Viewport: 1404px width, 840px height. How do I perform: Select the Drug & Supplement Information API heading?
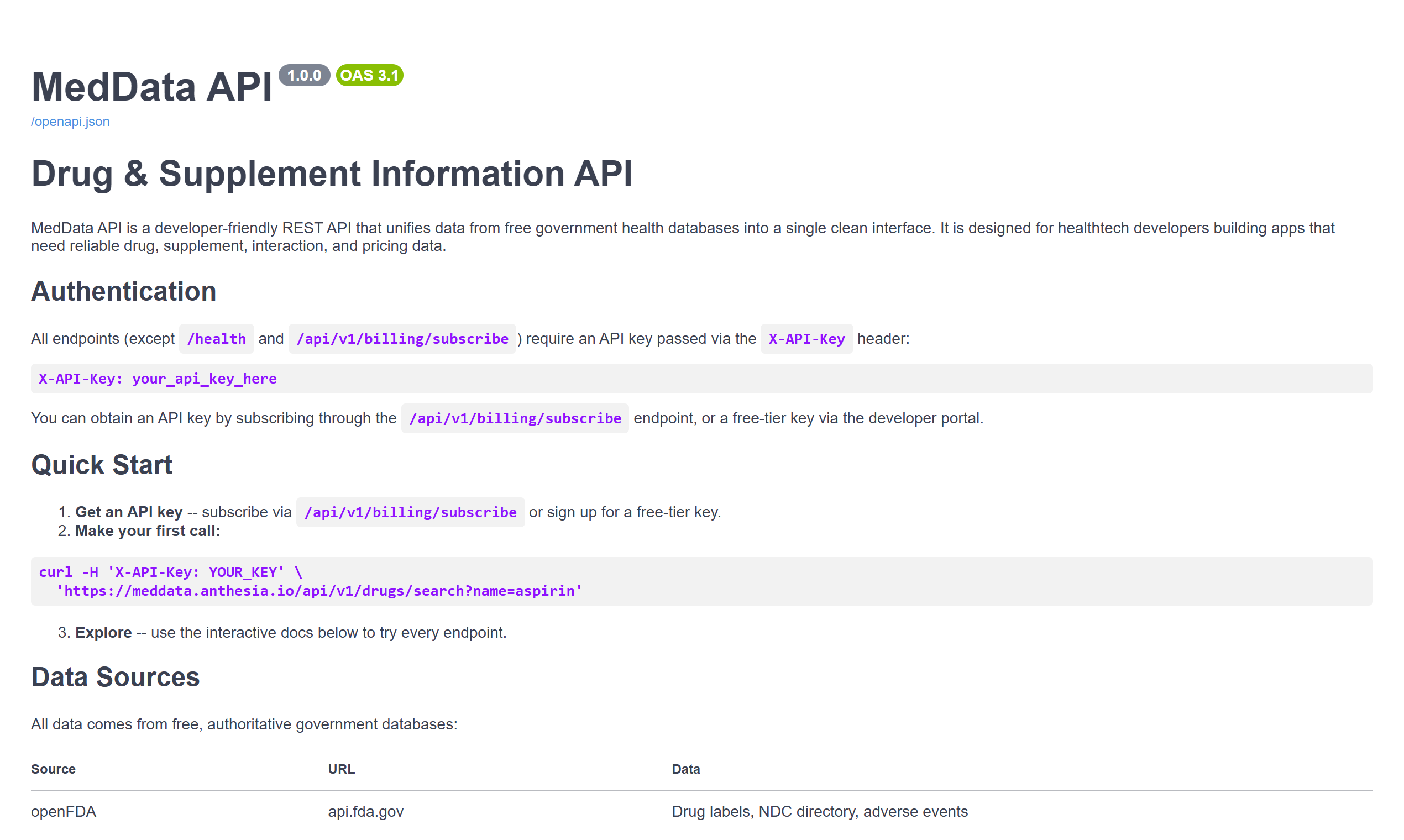pyautogui.click(x=332, y=173)
